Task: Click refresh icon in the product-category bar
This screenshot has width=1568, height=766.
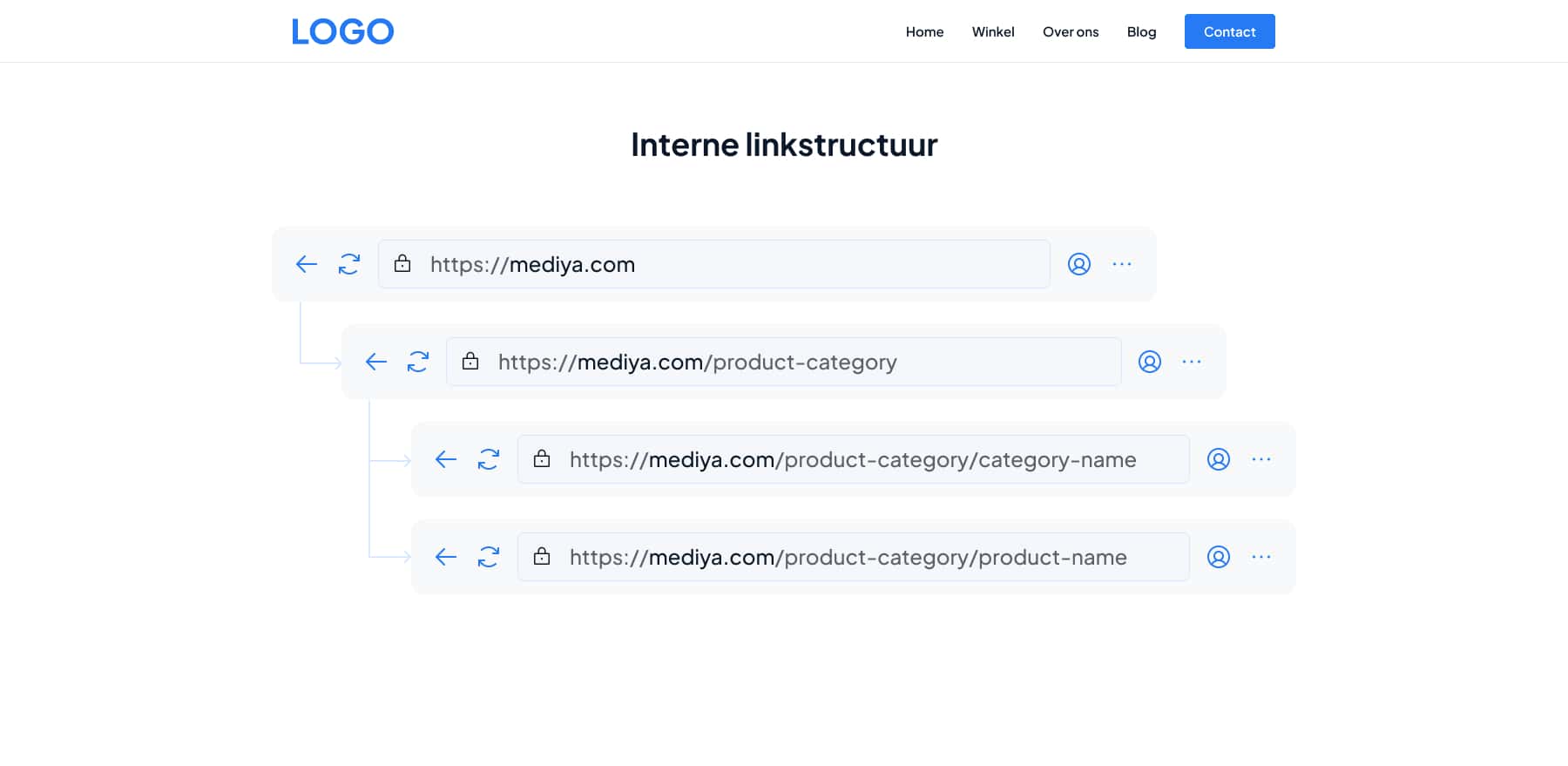Action: click(x=418, y=362)
